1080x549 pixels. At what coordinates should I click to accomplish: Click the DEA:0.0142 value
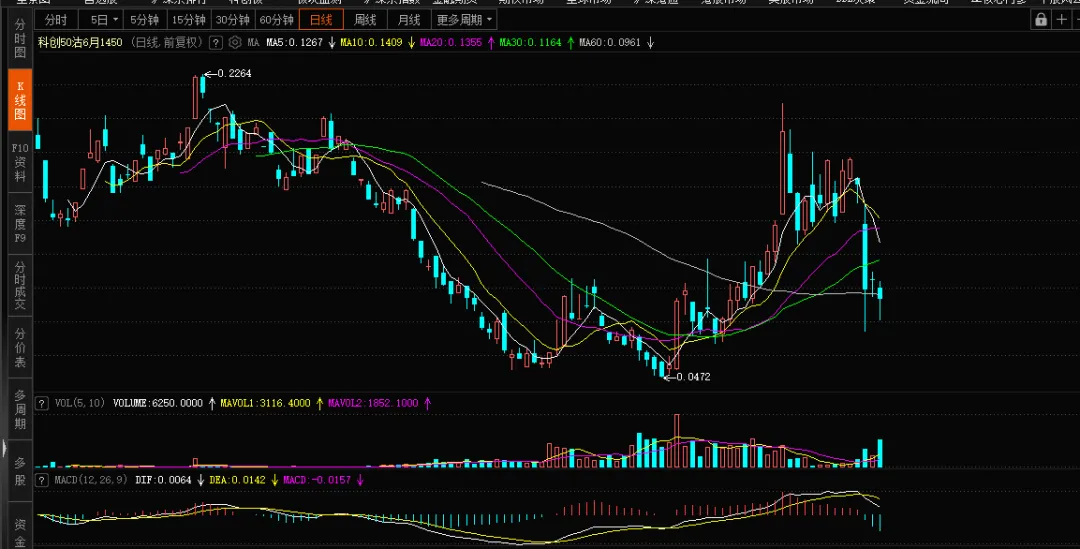coord(237,480)
